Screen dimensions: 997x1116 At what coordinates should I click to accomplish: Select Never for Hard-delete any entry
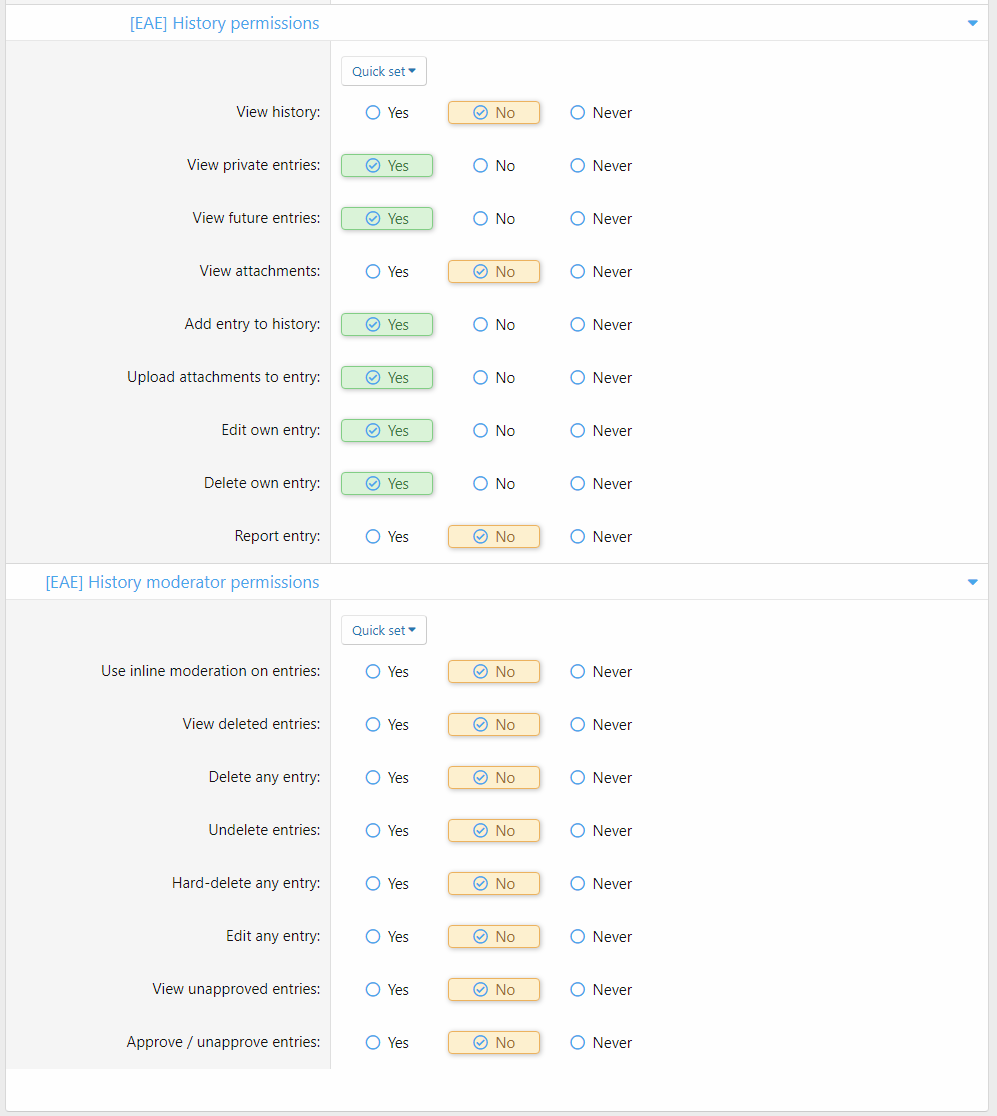point(578,884)
